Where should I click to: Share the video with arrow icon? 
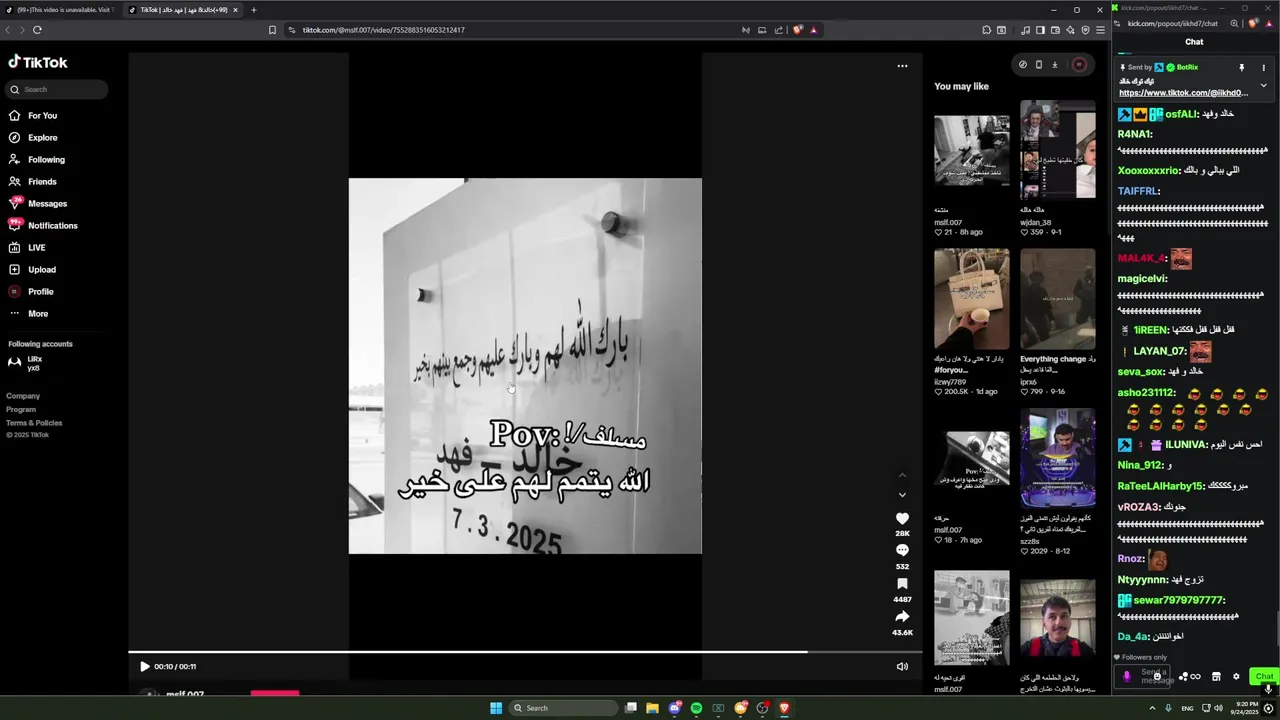point(902,617)
